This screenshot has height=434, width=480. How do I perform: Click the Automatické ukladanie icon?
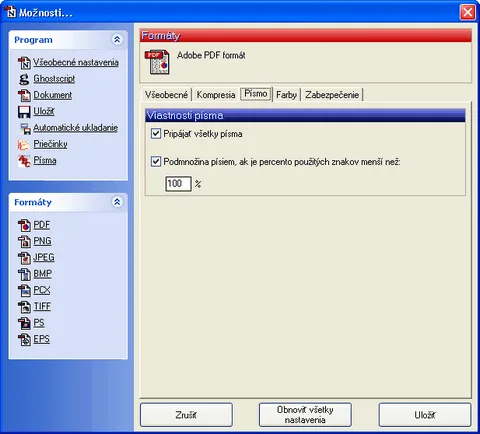(25, 128)
